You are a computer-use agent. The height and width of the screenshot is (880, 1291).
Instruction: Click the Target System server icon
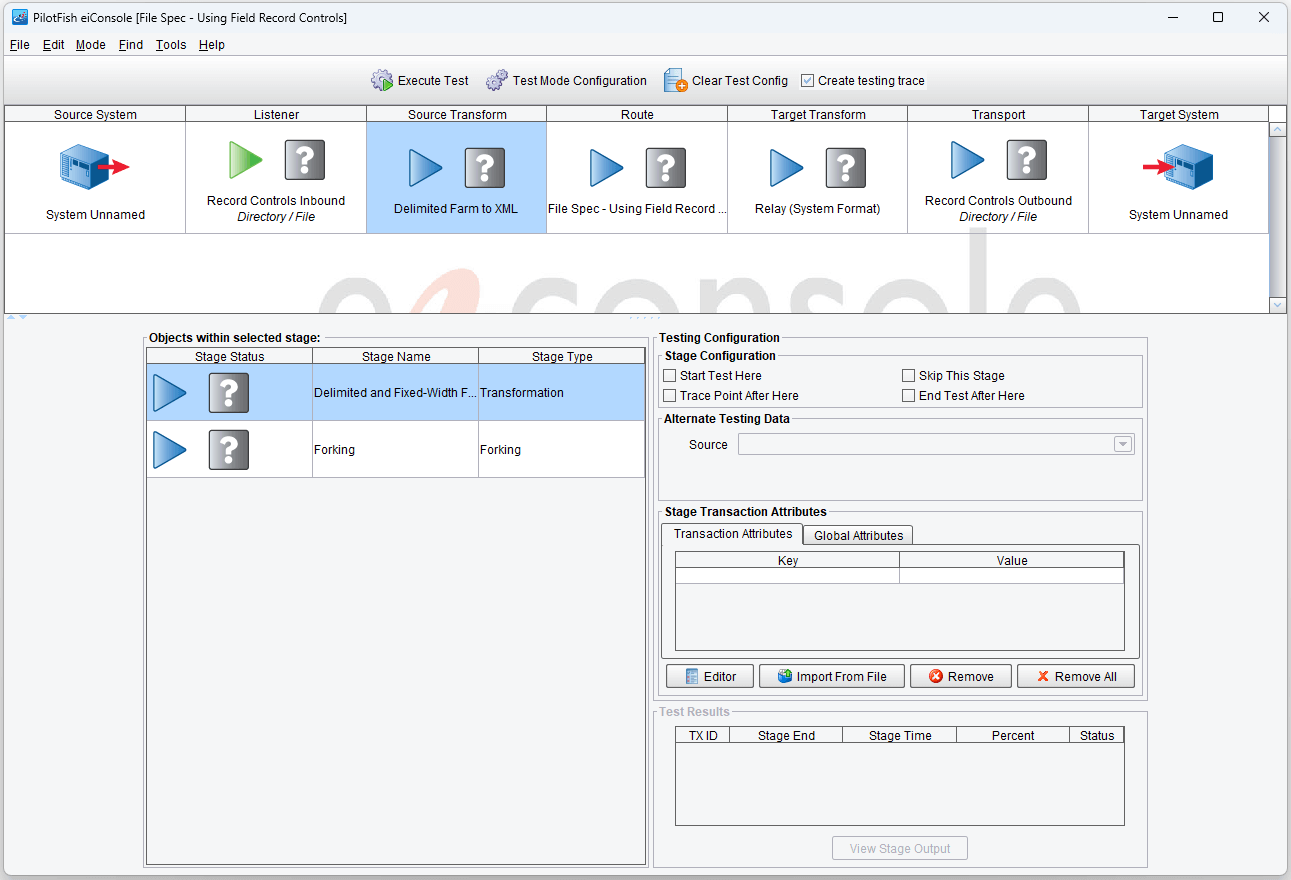pos(1178,167)
